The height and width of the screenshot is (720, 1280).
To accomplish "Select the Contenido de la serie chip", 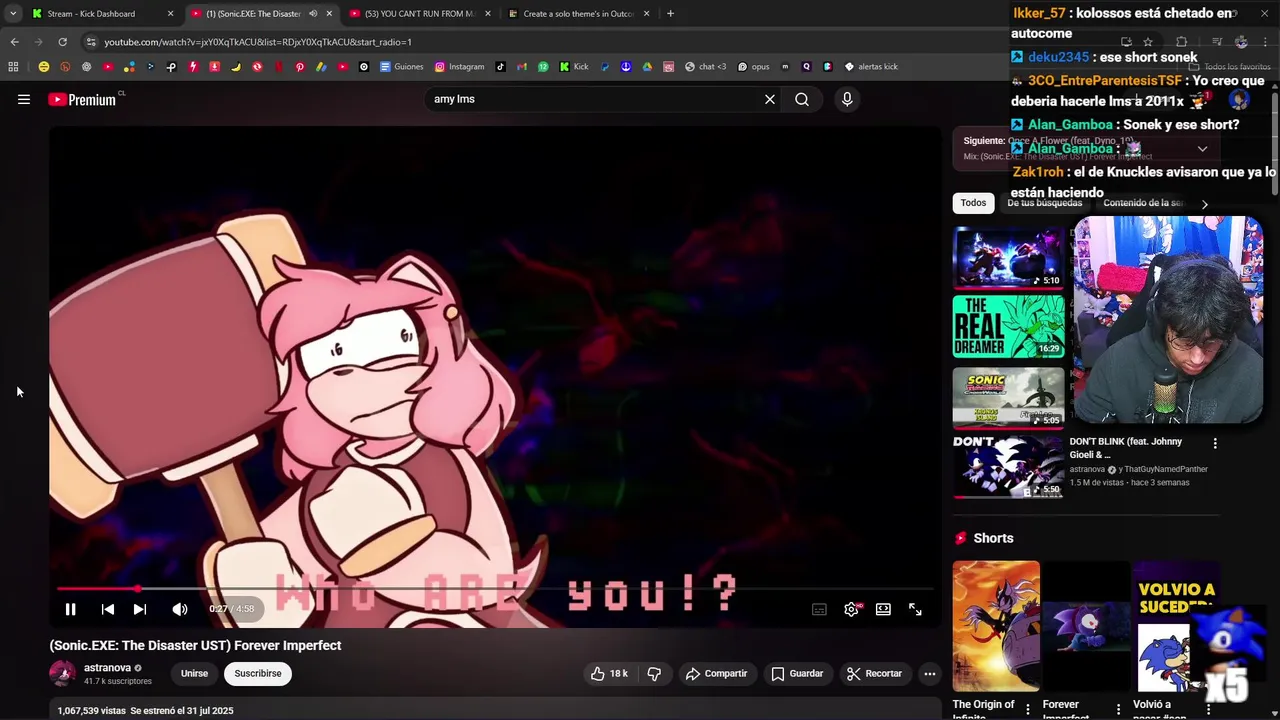I will tap(1143, 203).
